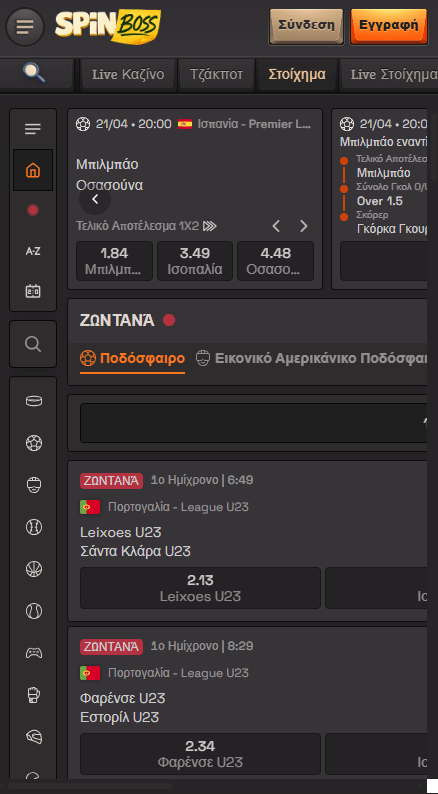Bet 2.13 on Leixoes U23
This screenshot has height=794, width=438.
tap(201, 588)
